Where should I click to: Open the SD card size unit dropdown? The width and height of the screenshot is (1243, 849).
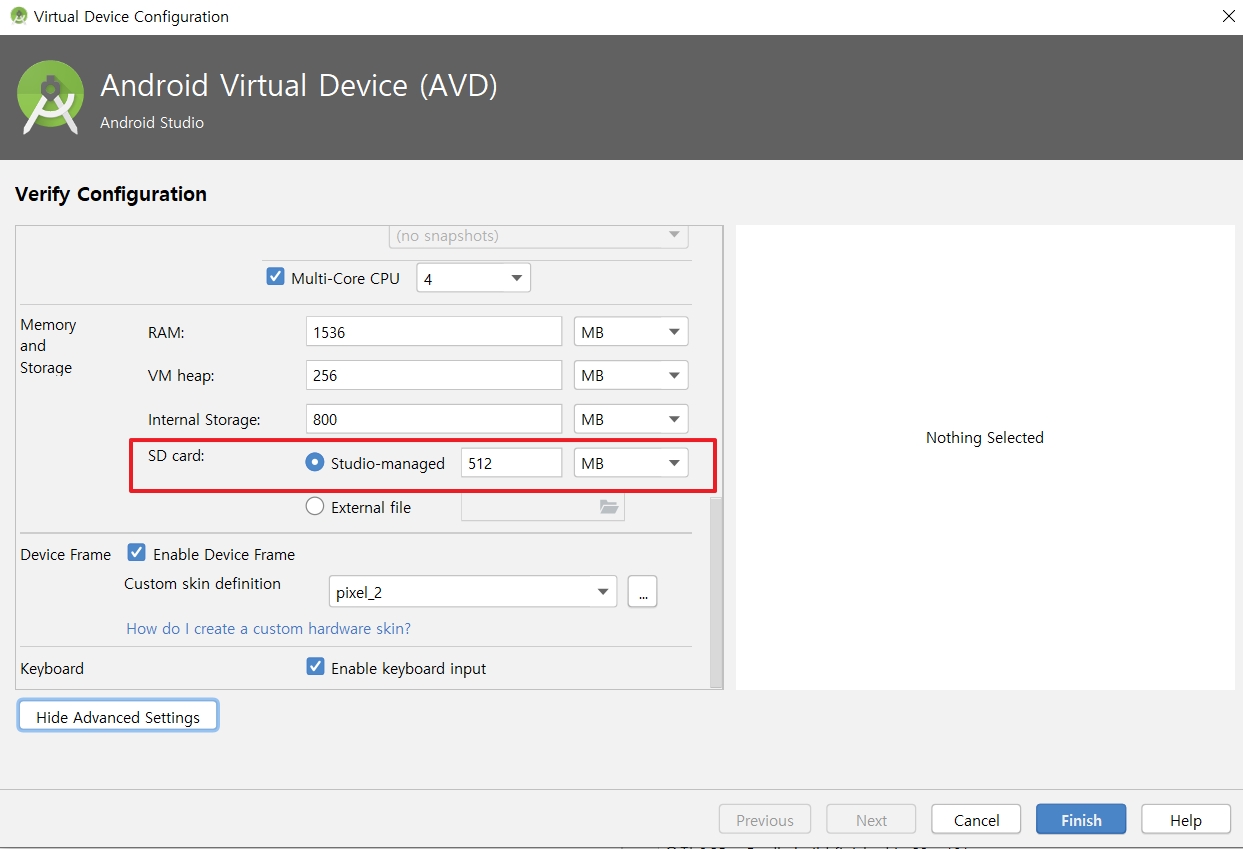(x=631, y=463)
